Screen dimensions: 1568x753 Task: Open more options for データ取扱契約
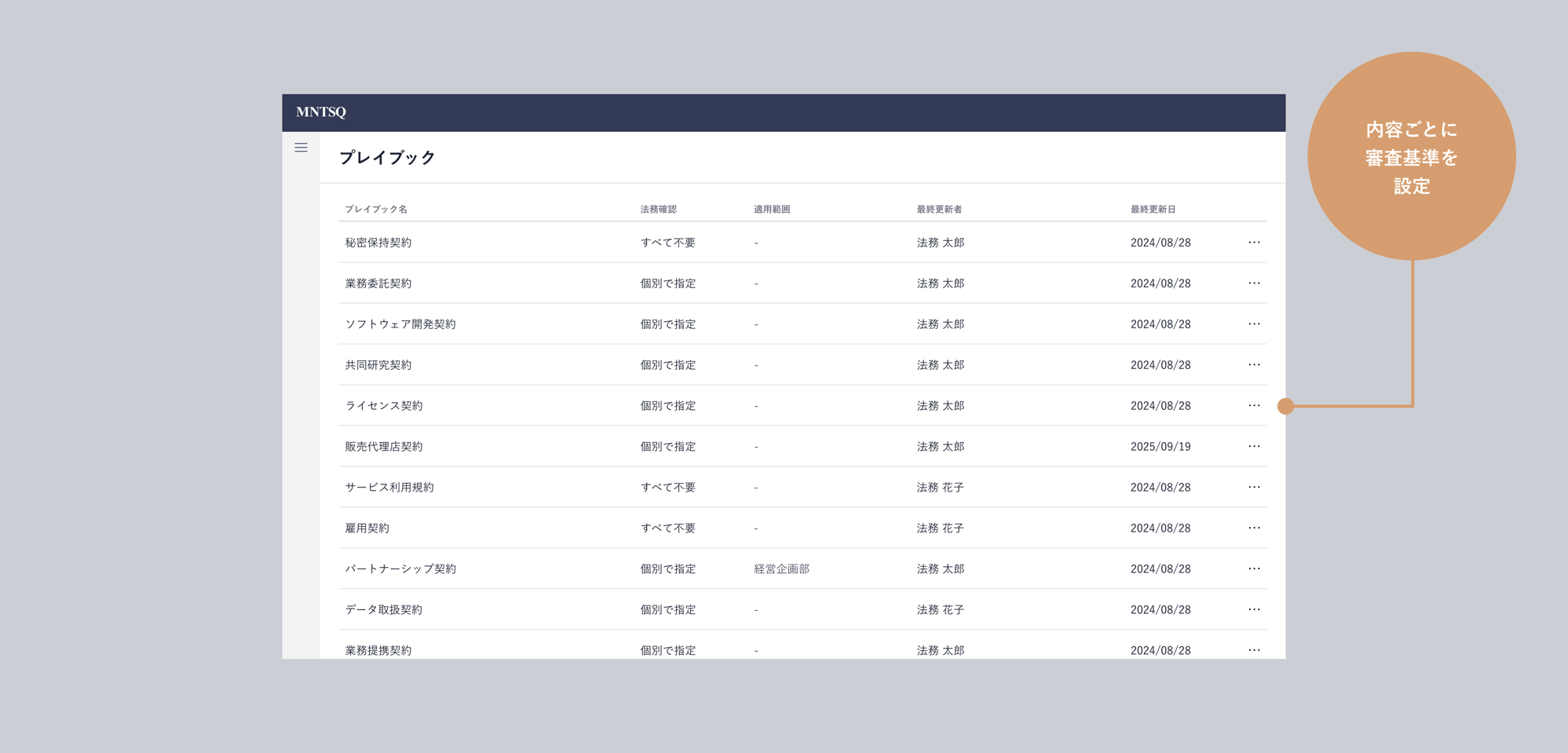point(1254,610)
